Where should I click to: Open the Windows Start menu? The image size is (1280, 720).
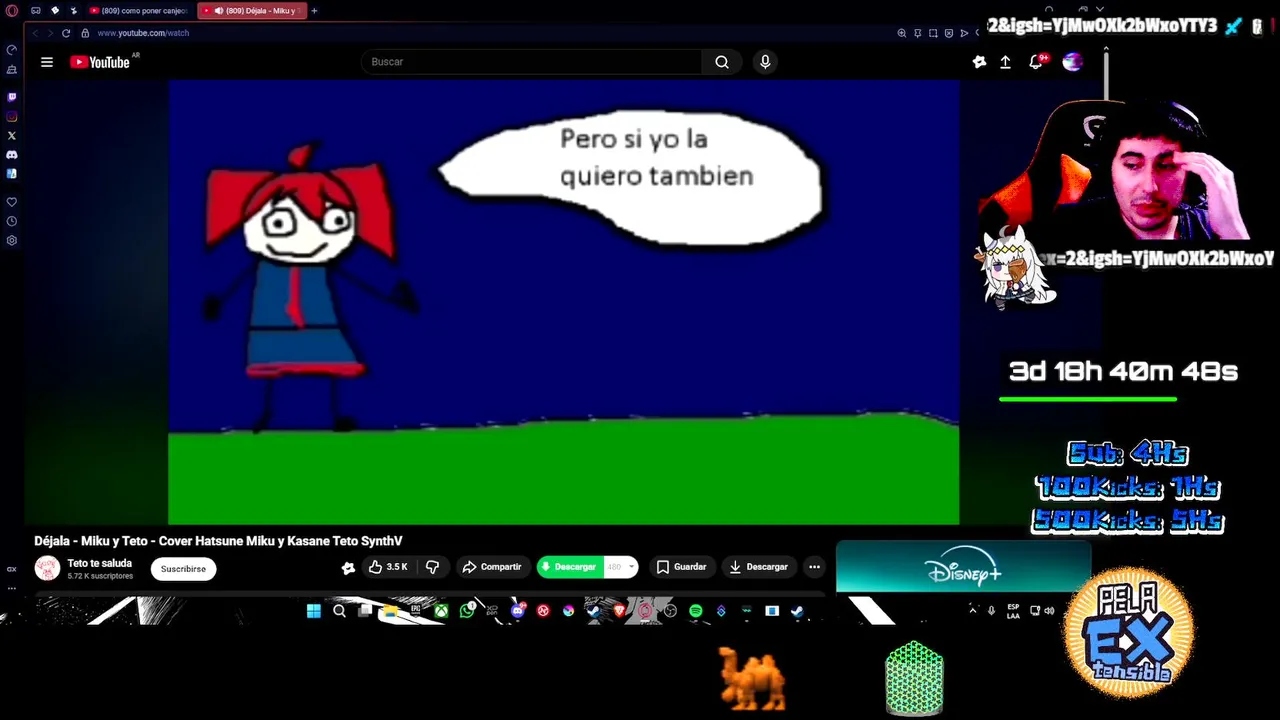313,611
